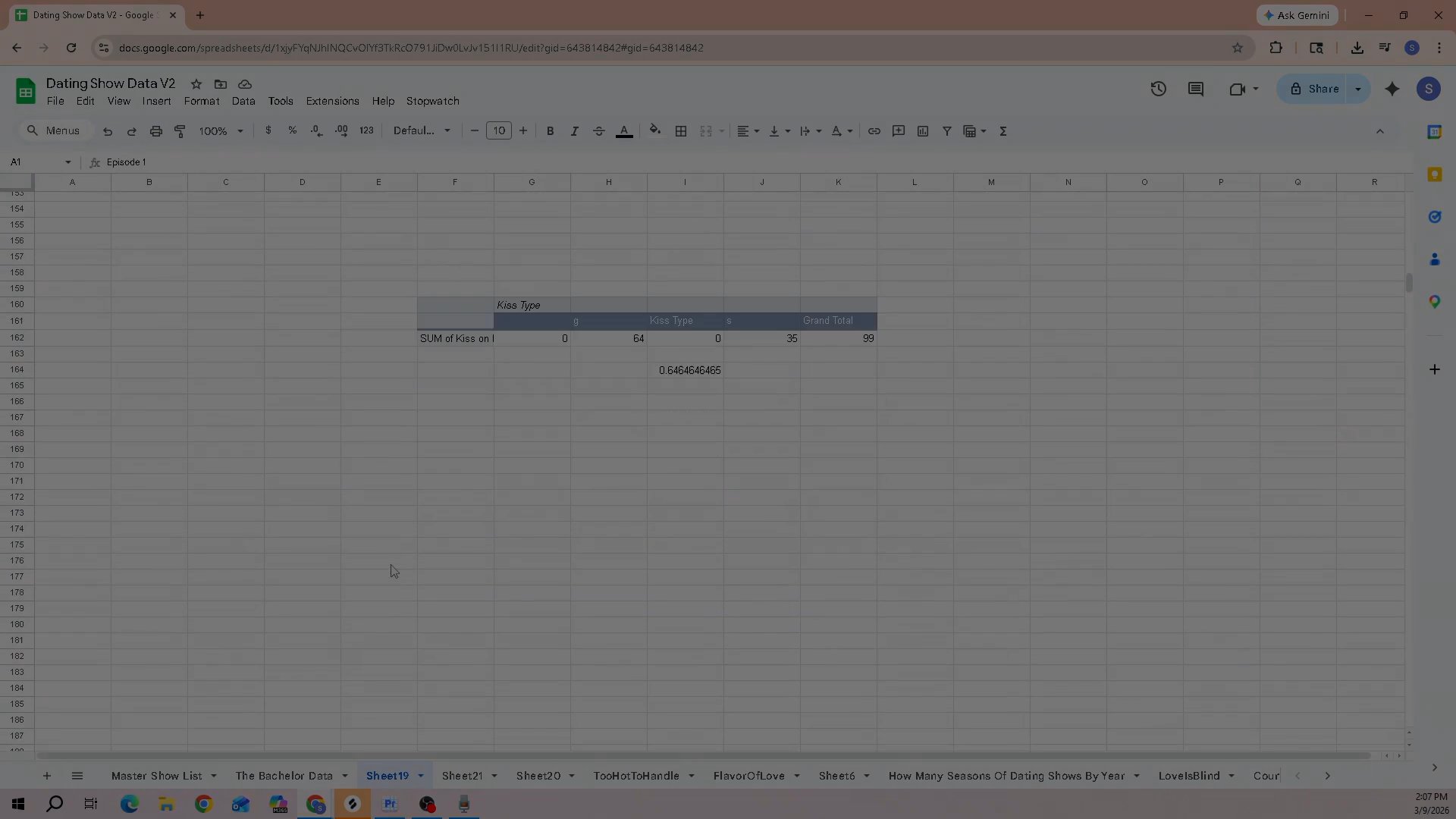This screenshot has height=819, width=1456.
Task: Open the zoom 100% dropdown
Action: point(221,131)
